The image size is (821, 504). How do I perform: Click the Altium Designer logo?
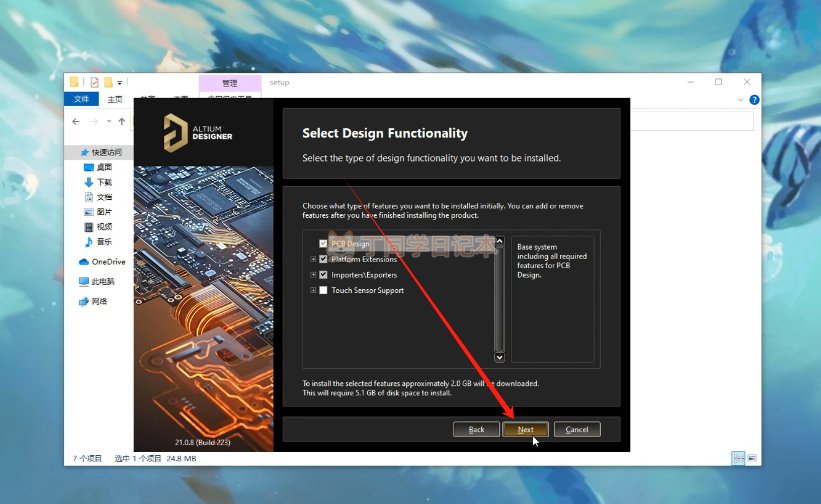pos(198,132)
